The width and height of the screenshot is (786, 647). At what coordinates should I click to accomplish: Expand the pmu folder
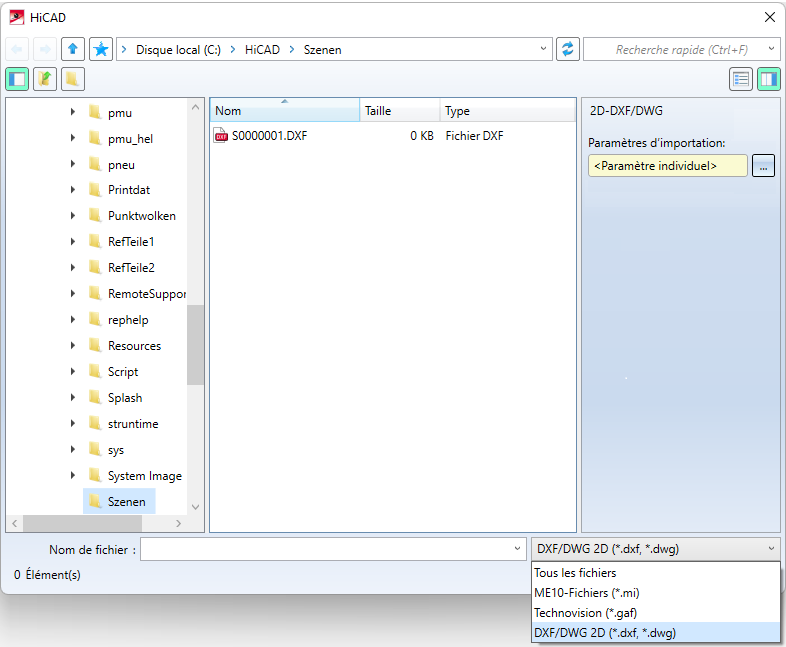point(73,112)
